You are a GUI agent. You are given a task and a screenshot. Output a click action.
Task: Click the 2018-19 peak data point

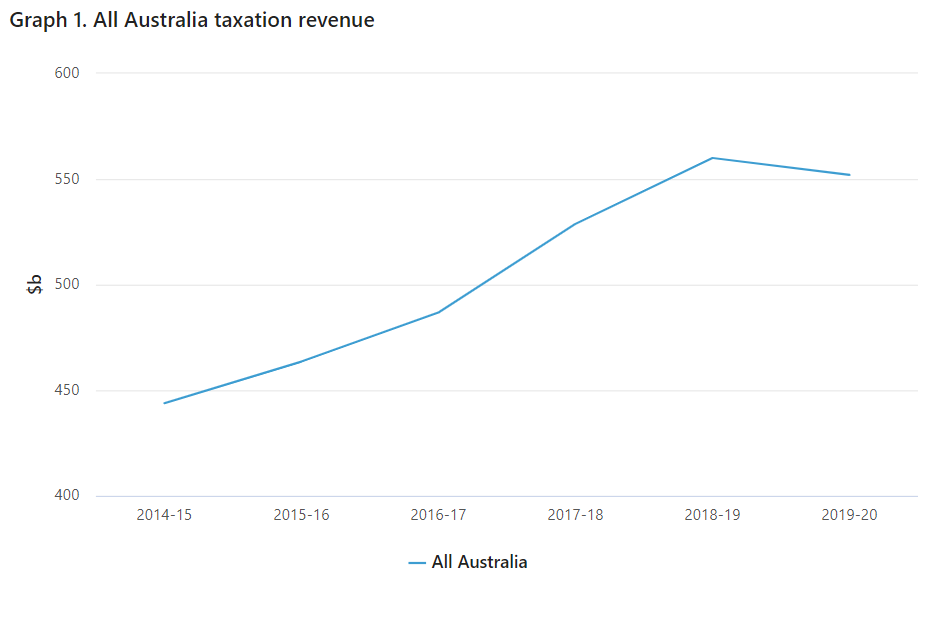click(x=712, y=158)
